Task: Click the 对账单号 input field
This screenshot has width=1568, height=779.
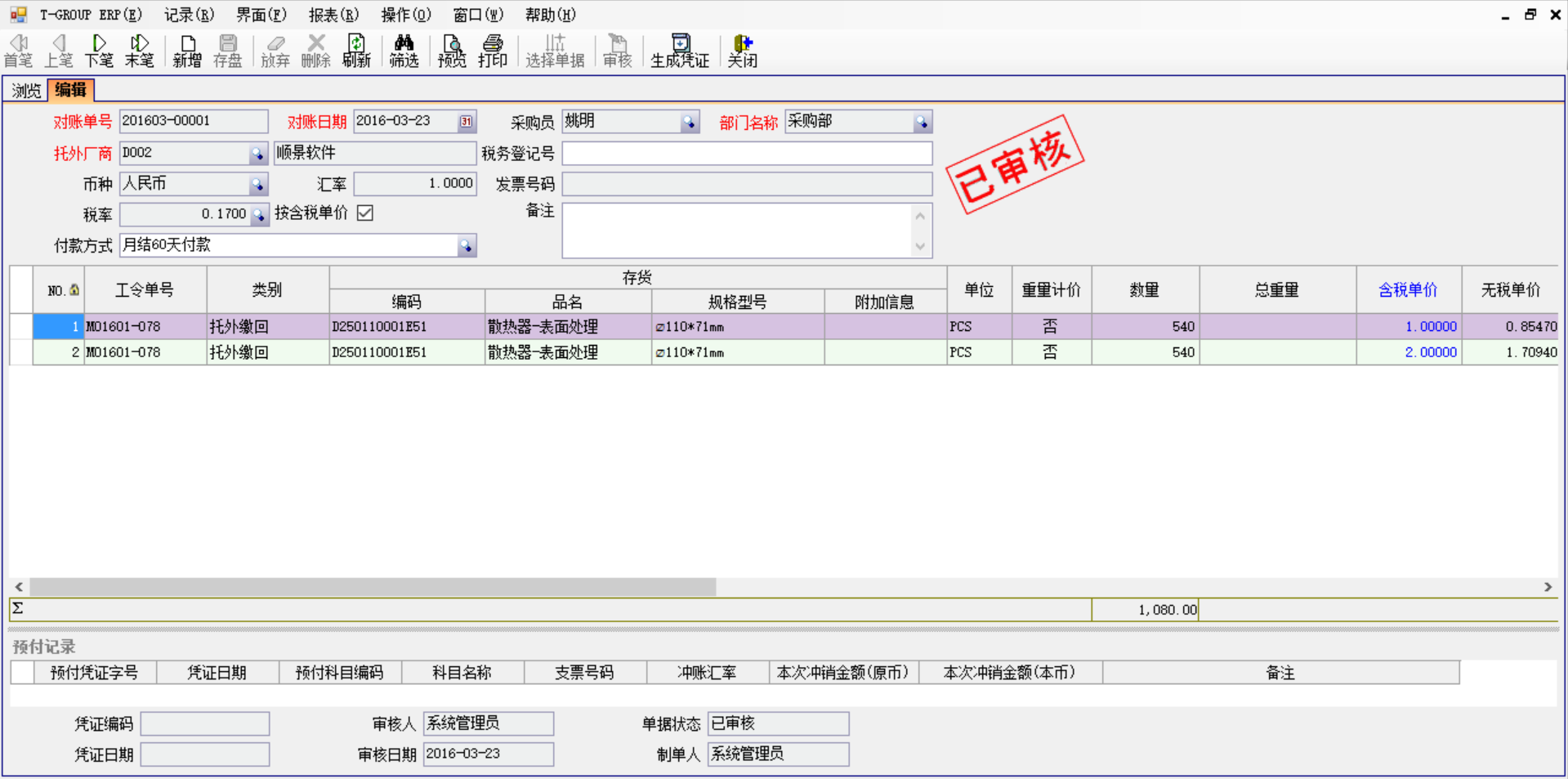Action: click(194, 121)
